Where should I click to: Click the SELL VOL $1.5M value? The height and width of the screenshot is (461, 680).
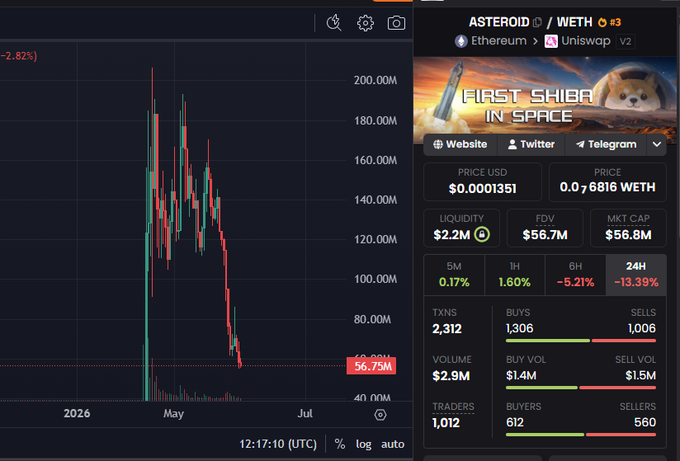[641, 375]
